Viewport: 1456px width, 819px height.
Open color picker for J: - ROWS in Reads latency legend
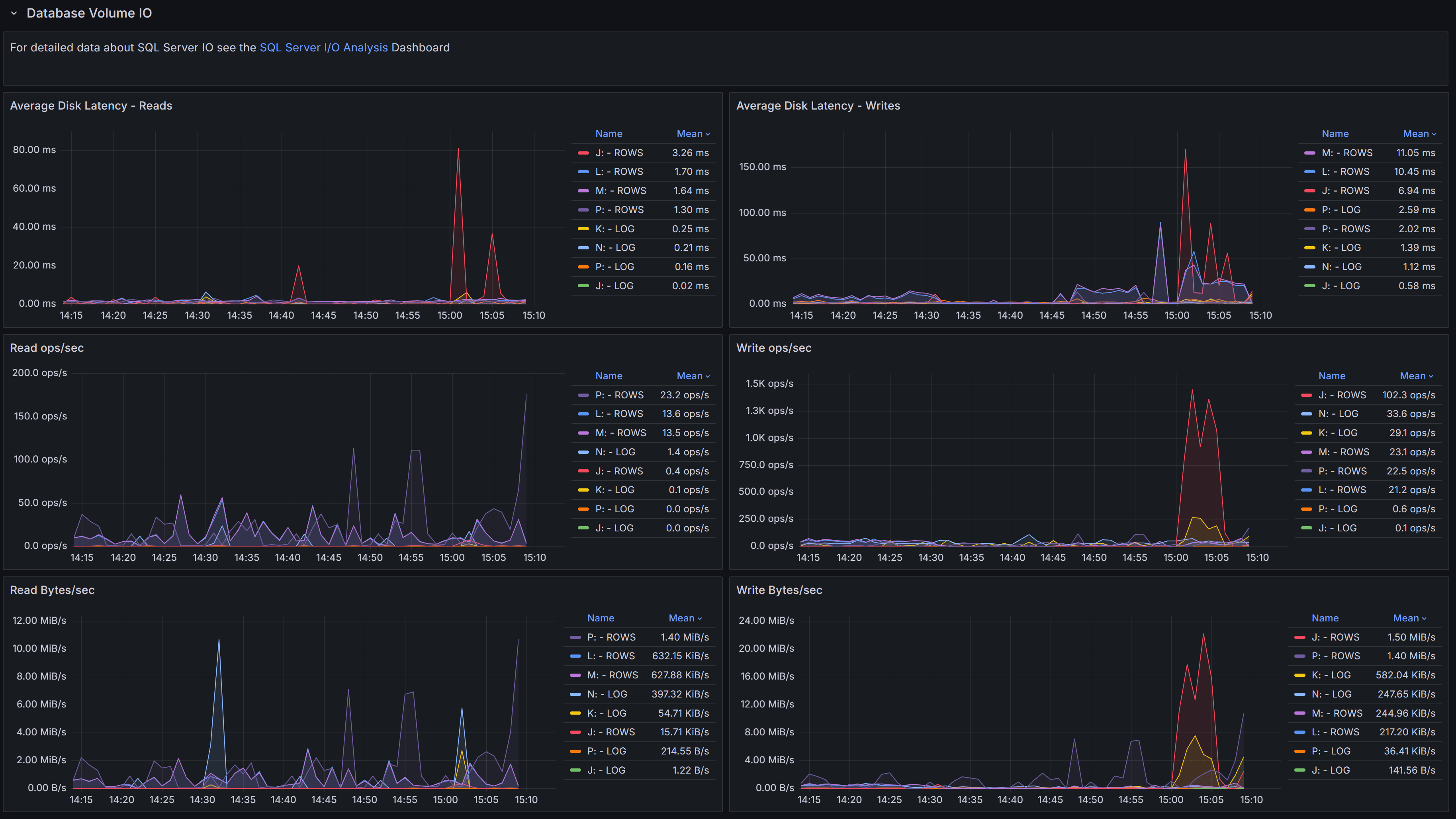[583, 153]
